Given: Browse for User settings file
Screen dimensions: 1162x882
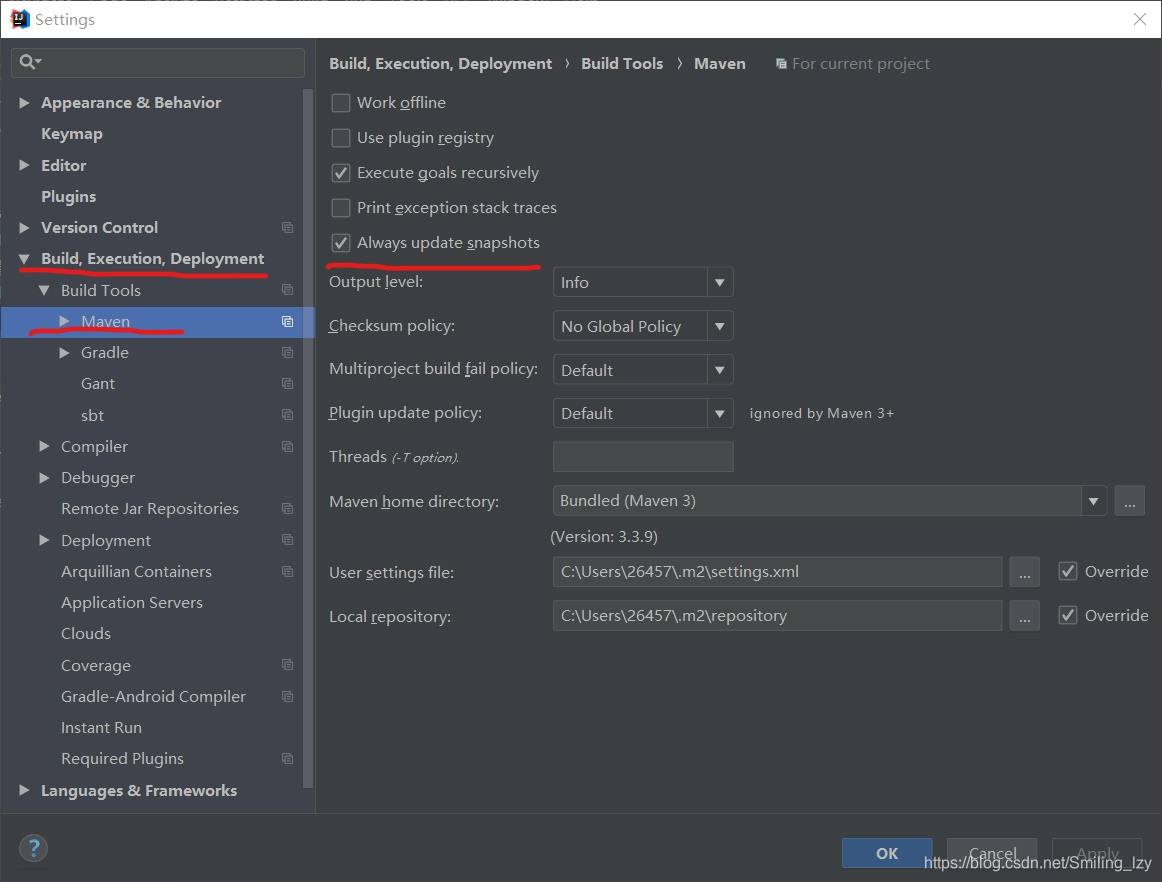Looking at the screenshot, I should point(1025,572).
